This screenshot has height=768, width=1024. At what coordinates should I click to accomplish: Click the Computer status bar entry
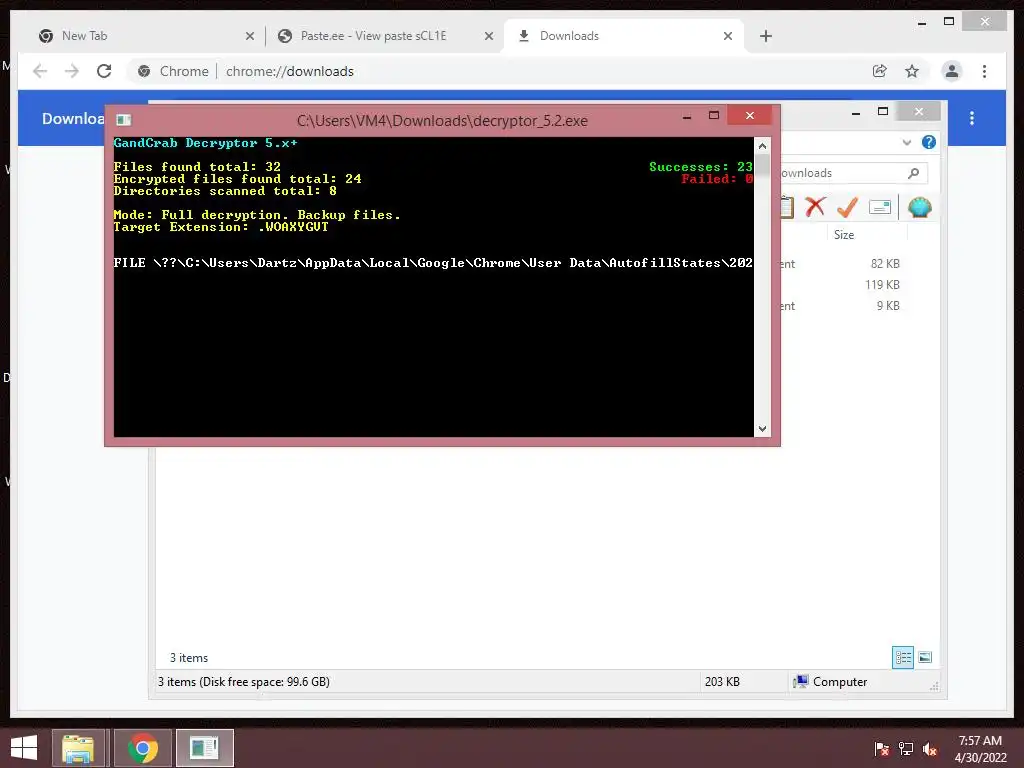tap(831, 682)
